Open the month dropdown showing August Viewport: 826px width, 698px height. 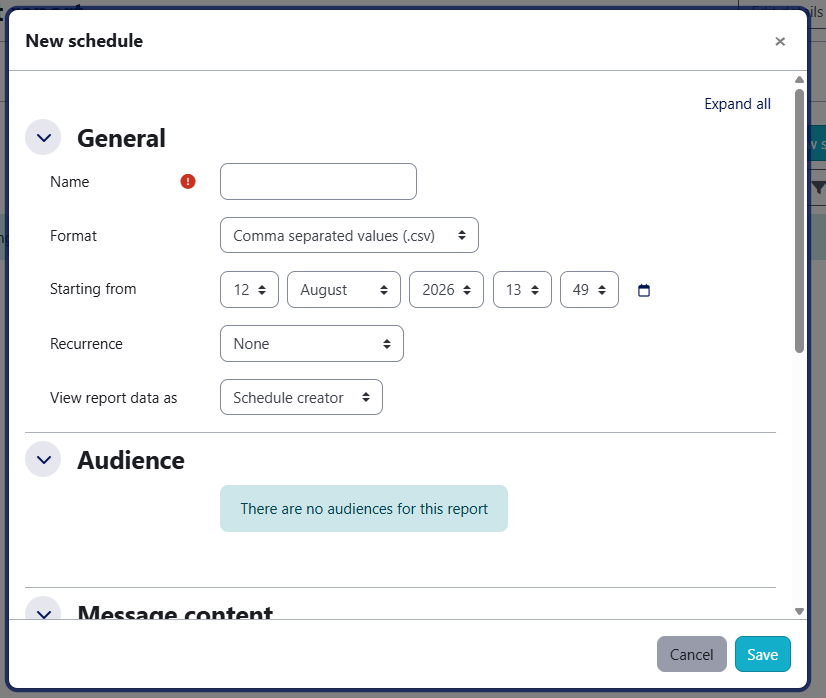(343, 290)
